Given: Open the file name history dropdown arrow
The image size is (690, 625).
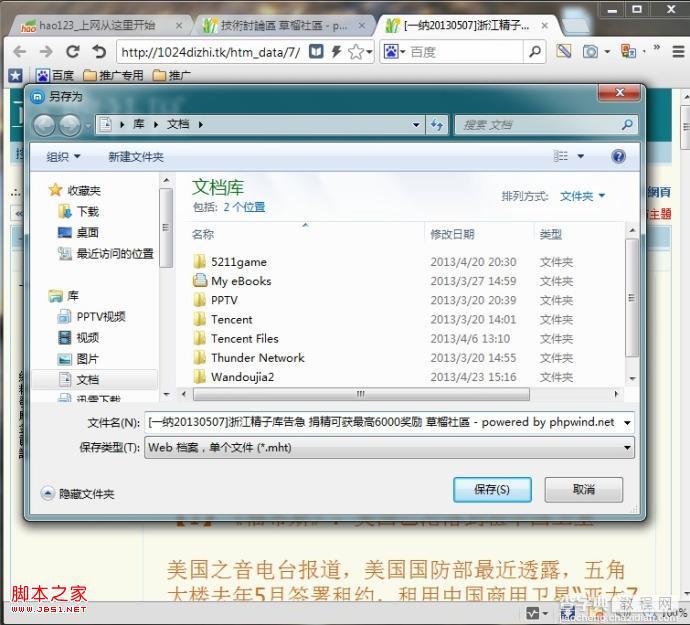Looking at the screenshot, I should [x=627, y=423].
